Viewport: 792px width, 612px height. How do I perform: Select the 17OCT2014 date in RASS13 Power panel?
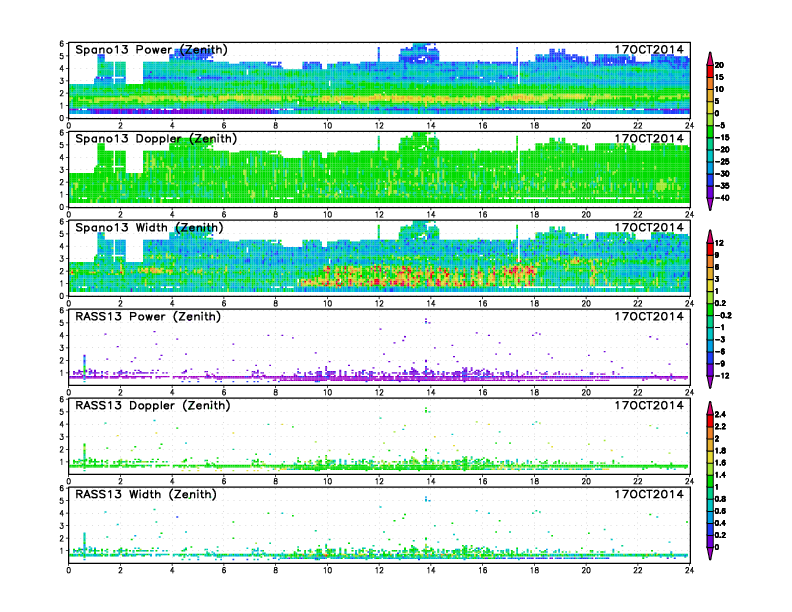click(x=649, y=316)
